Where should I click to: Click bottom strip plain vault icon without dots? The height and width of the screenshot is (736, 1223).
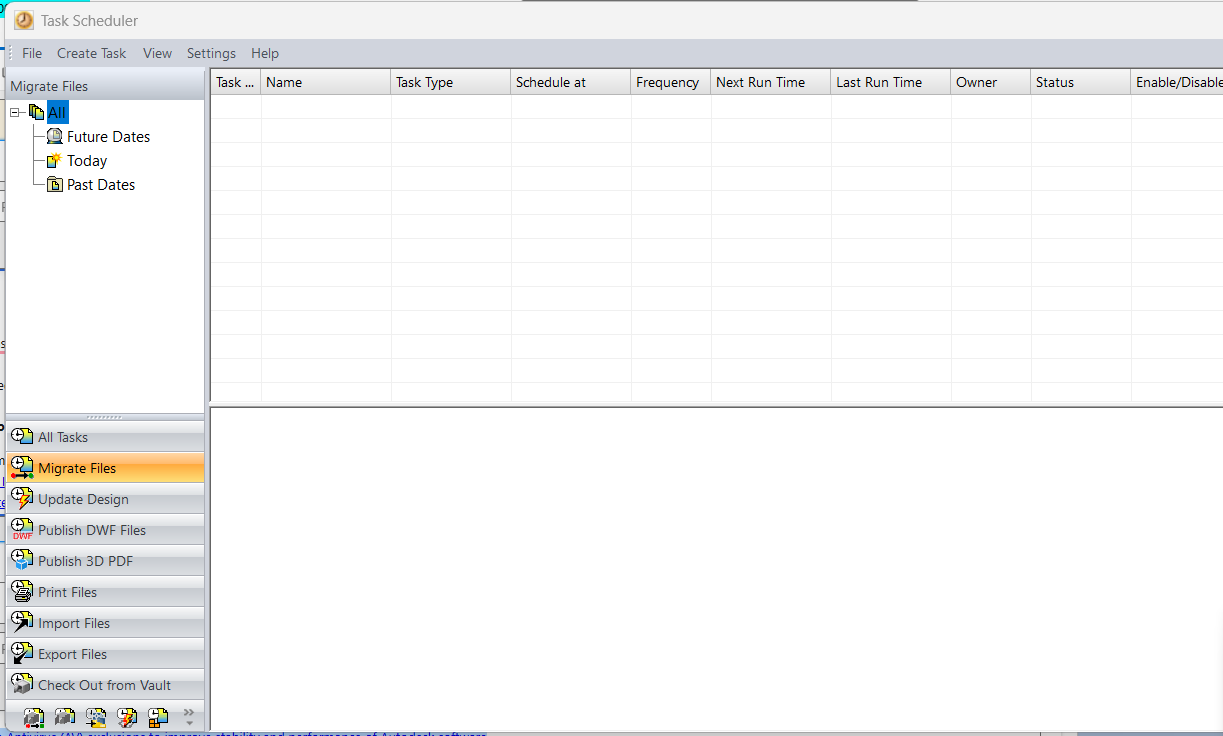[65, 717]
